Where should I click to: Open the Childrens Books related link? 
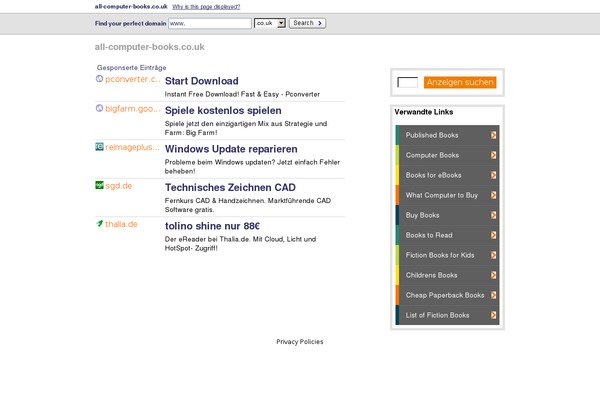(x=432, y=275)
